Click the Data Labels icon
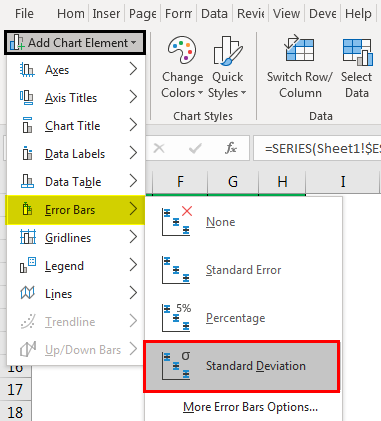The image size is (381, 421). click(x=27, y=154)
